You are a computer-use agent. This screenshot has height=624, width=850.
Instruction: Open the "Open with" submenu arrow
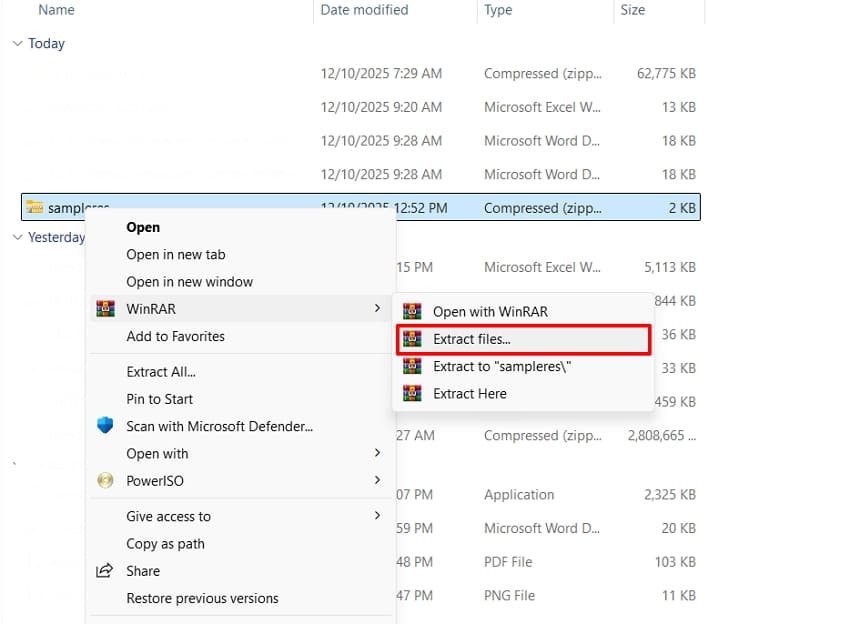coord(378,453)
